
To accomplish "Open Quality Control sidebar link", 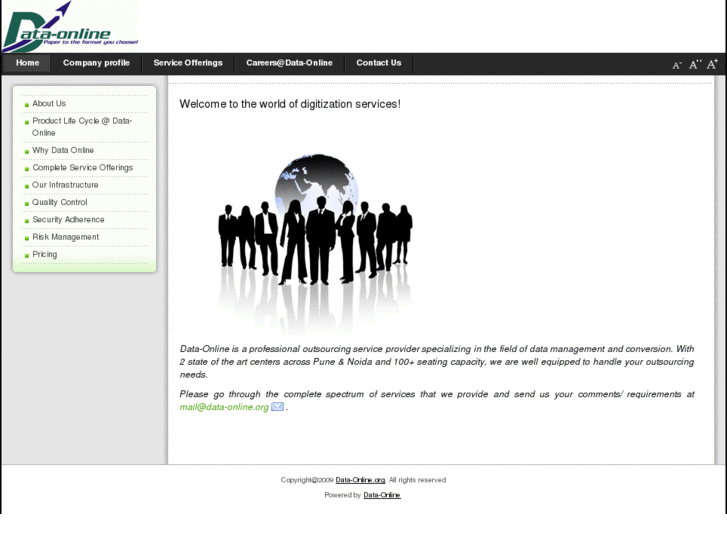I will pos(59,202).
